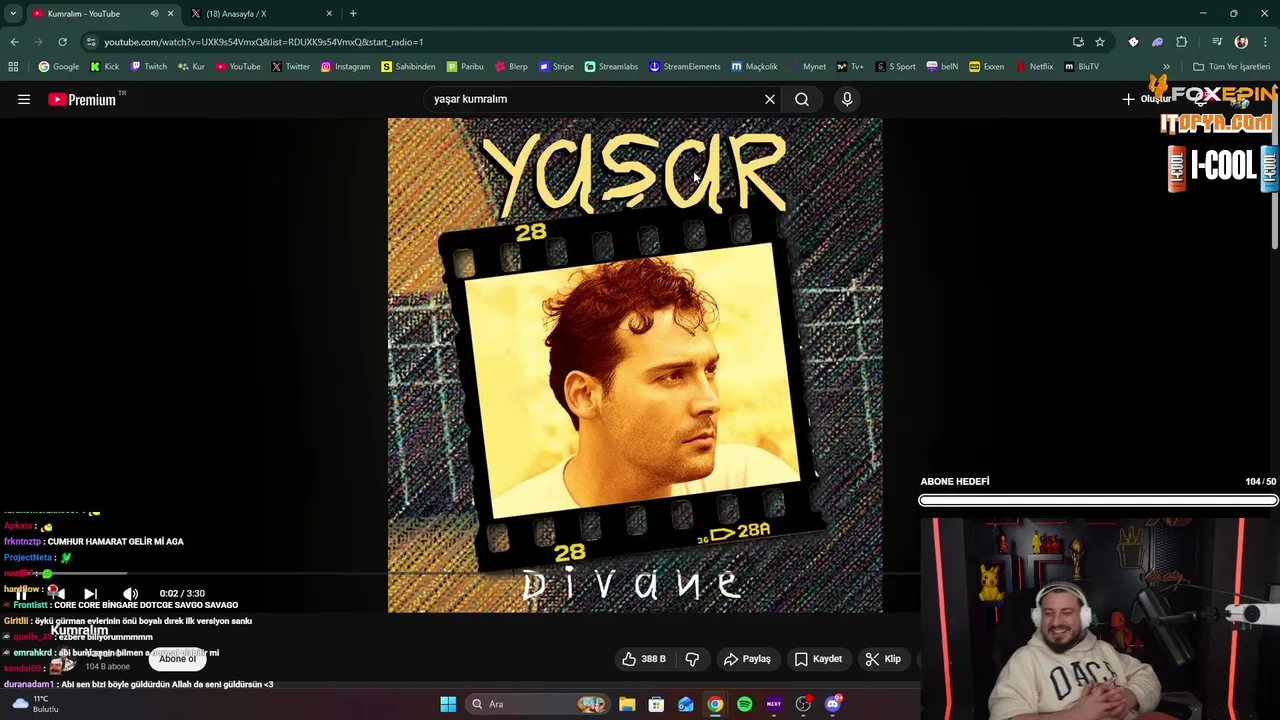The height and width of the screenshot is (720, 1280).
Task: Open the Instagram bookmark
Action: pos(345,67)
